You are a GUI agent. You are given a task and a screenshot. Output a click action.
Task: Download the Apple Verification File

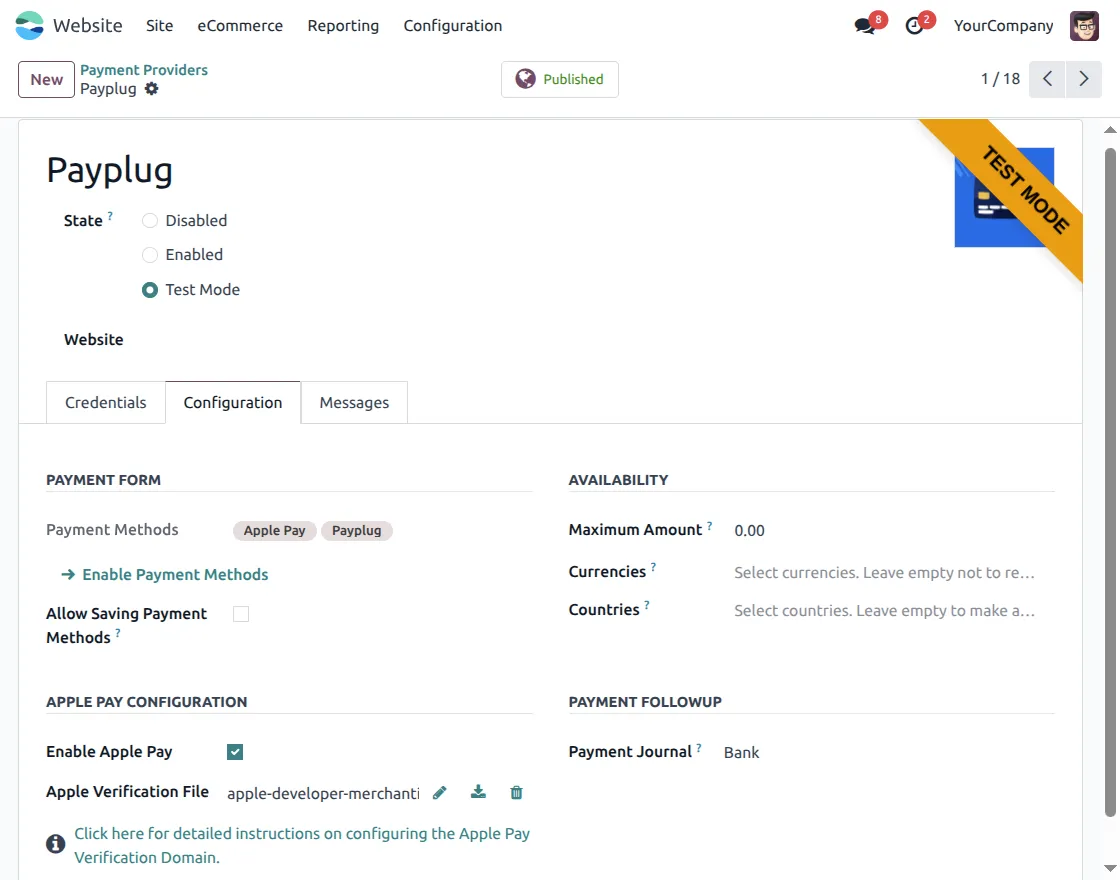[x=479, y=791]
